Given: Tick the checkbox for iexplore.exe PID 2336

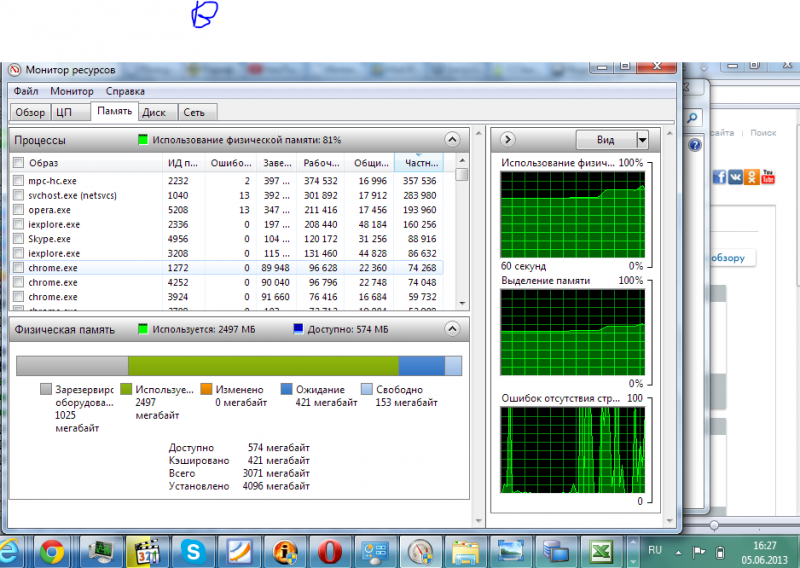Looking at the screenshot, I should tap(18, 224).
